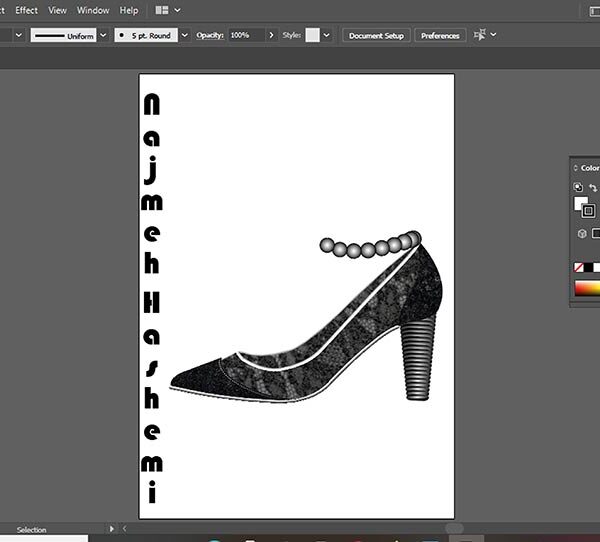Click the out-of-gamut cube warning icon

(x=582, y=234)
